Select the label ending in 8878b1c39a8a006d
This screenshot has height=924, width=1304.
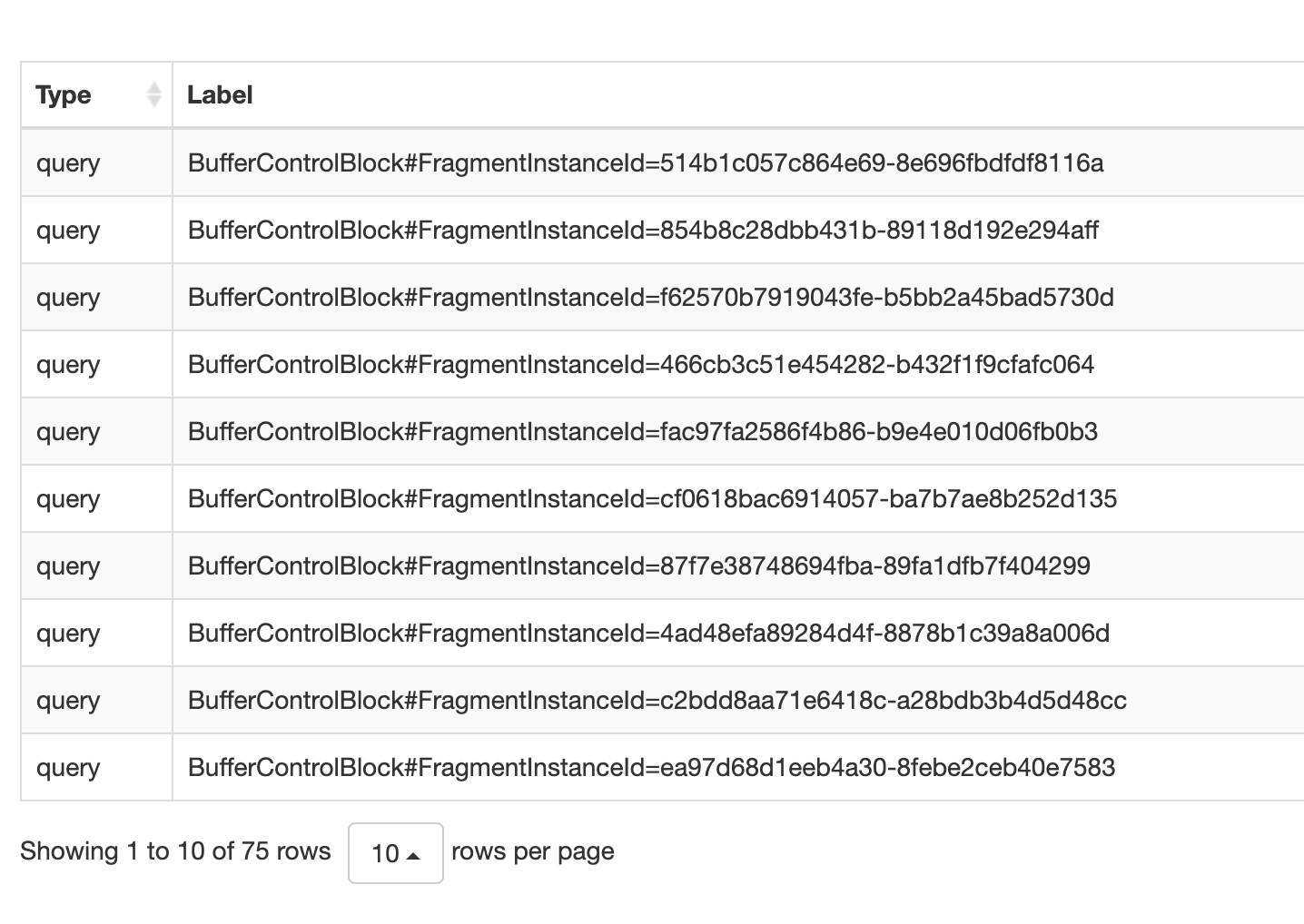tap(648, 634)
